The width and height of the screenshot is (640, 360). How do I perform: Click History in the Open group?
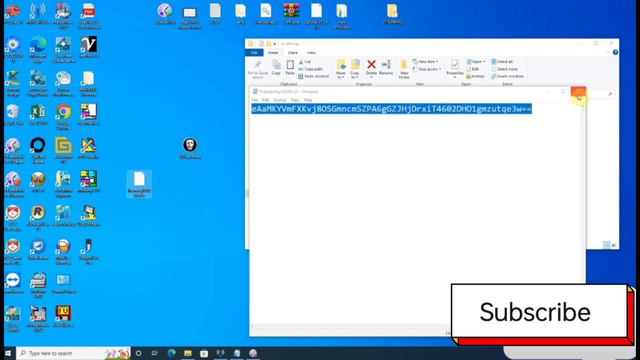(475, 76)
